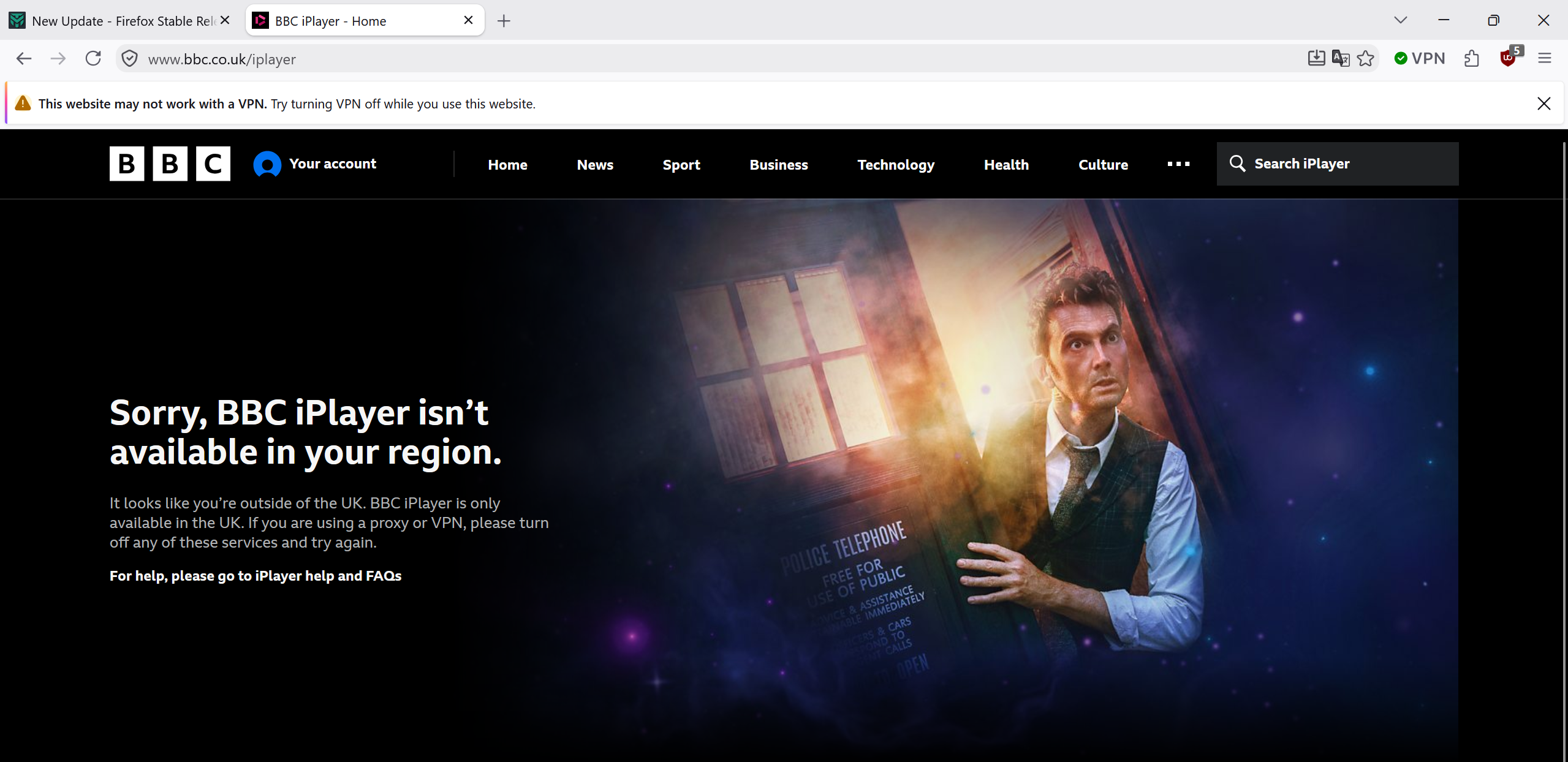The width and height of the screenshot is (1568, 762).
Task: Close the New Update Firefox Stable tab
Action: tap(225, 20)
